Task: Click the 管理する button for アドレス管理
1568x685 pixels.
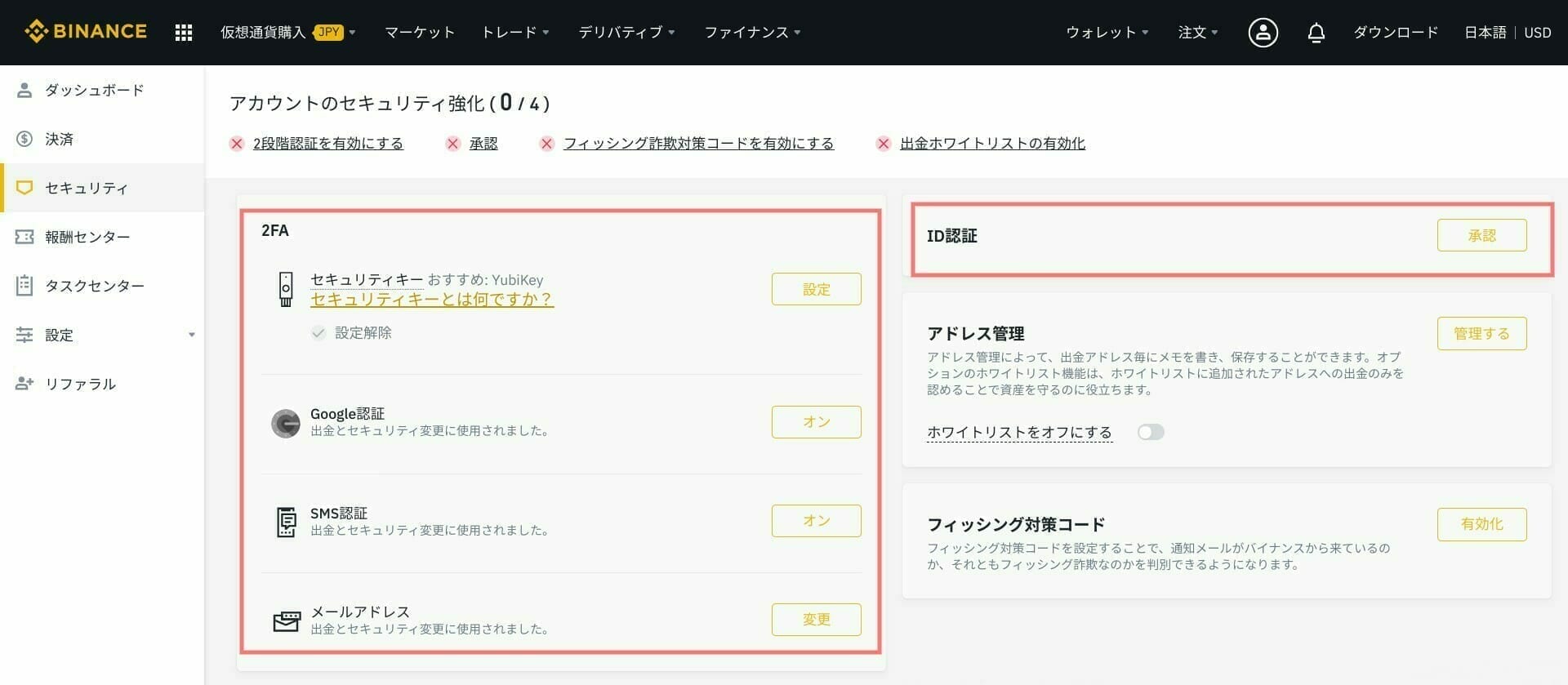Action: pos(1481,333)
